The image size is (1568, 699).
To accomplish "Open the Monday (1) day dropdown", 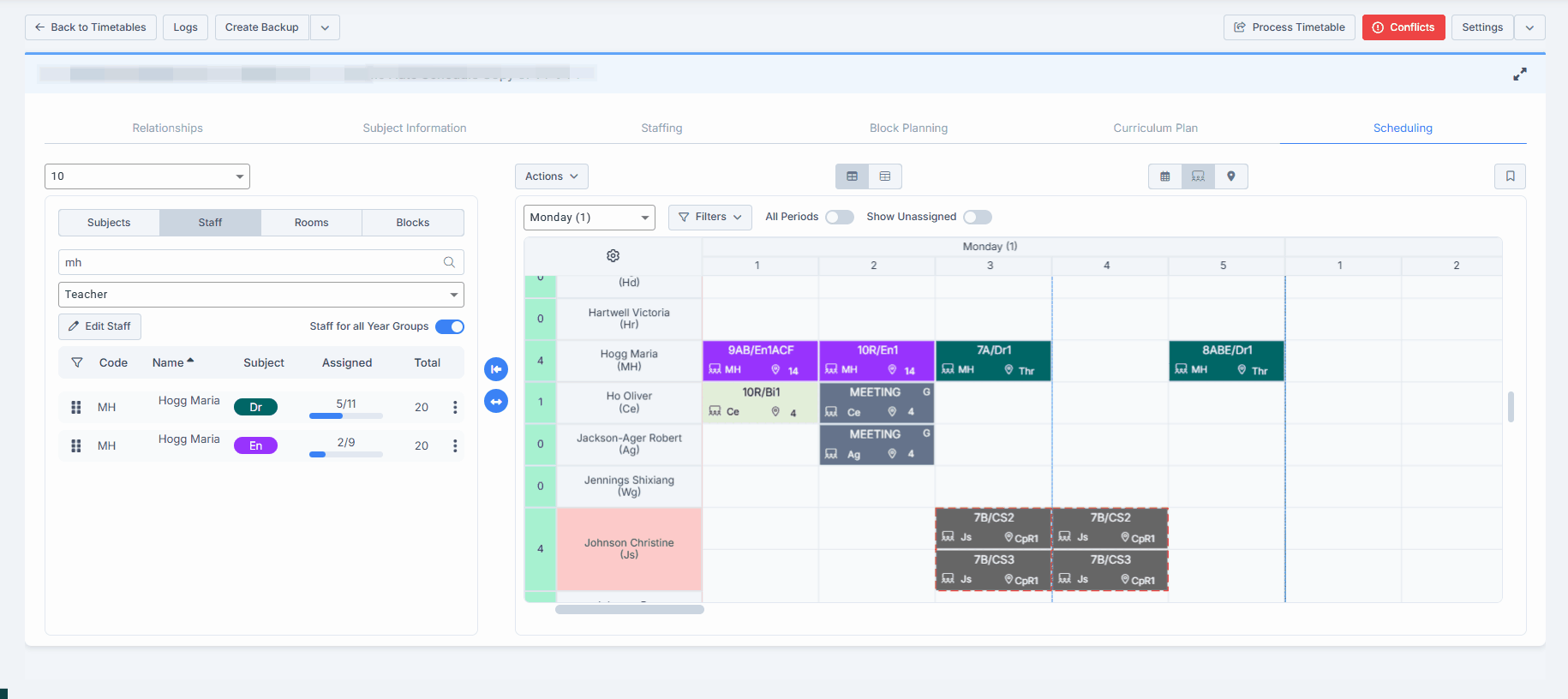I will tap(589, 218).
